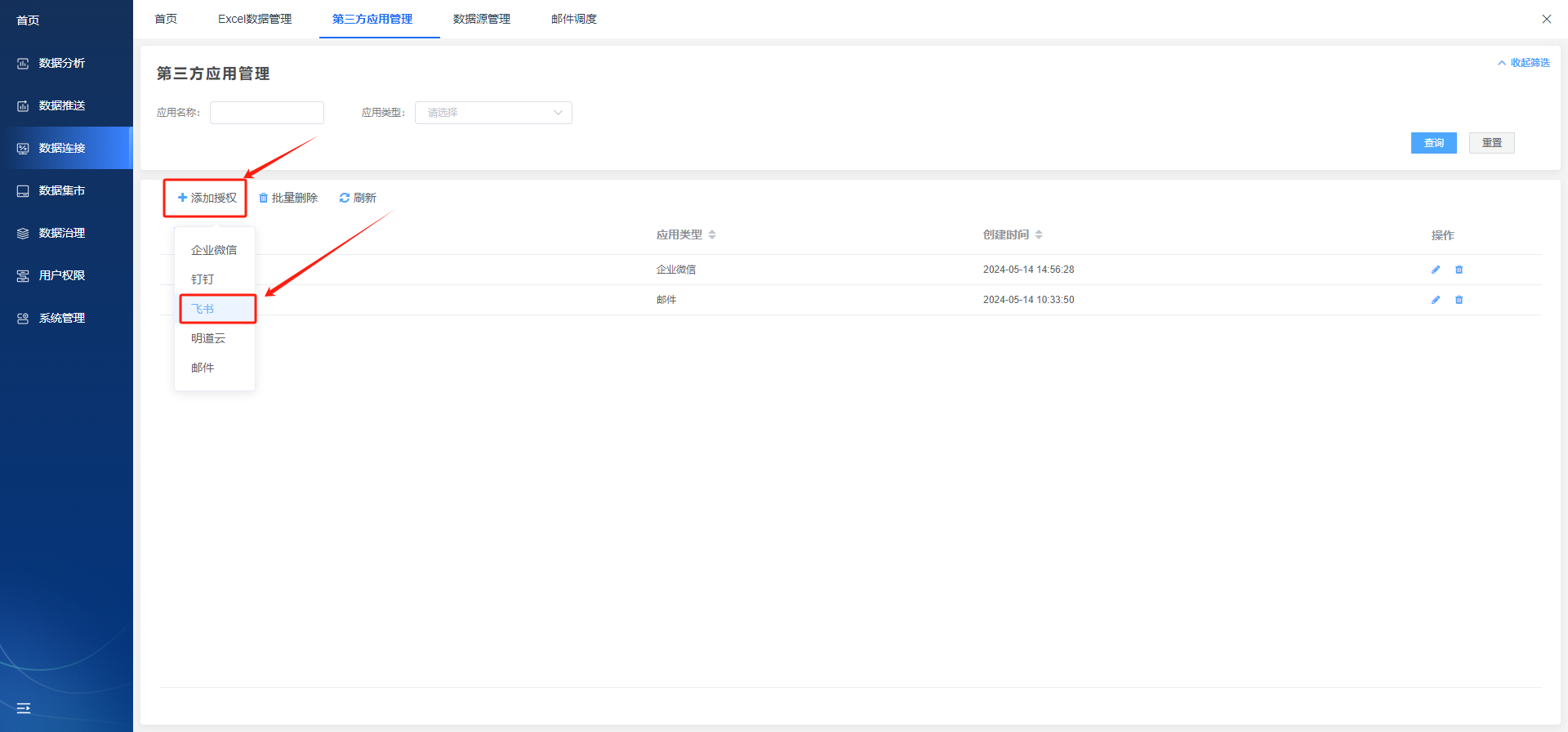
Task: Switch to the 数据源管理 tab
Action: pos(482,19)
